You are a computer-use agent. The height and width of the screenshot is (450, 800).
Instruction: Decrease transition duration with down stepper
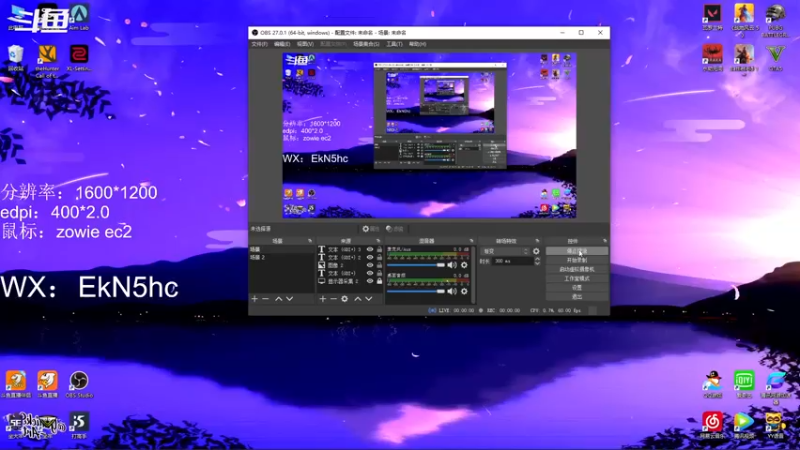(537, 263)
